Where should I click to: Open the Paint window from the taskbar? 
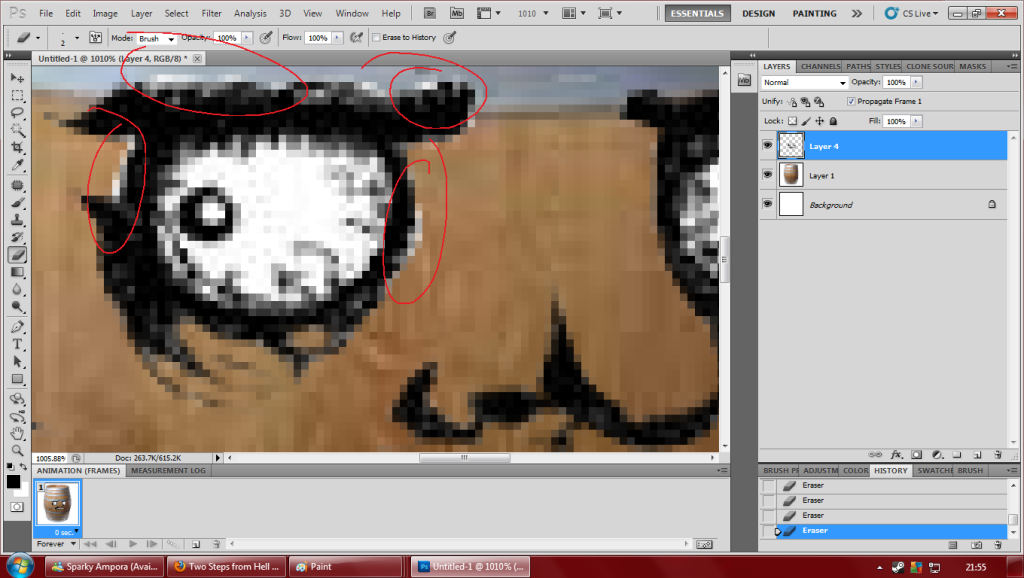pyautogui.click(x=346, y=566)
